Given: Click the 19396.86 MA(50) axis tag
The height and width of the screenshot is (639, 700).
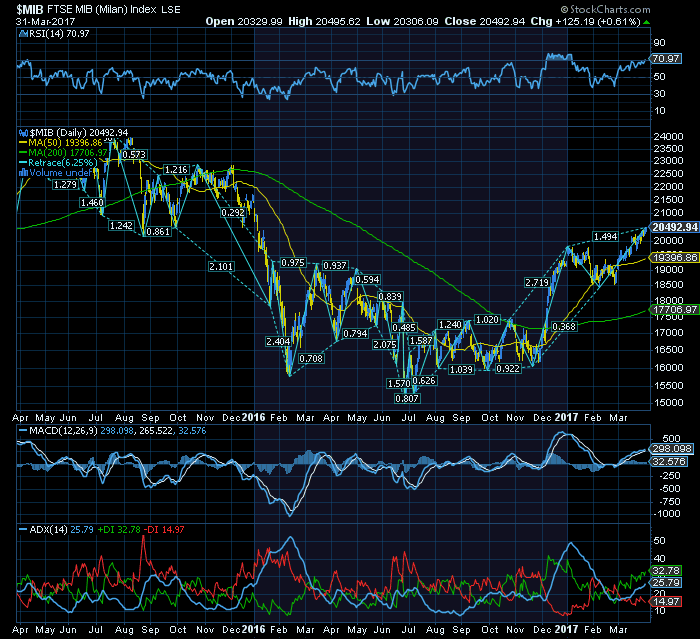Looking at the screenshot, I should [675, 258].
